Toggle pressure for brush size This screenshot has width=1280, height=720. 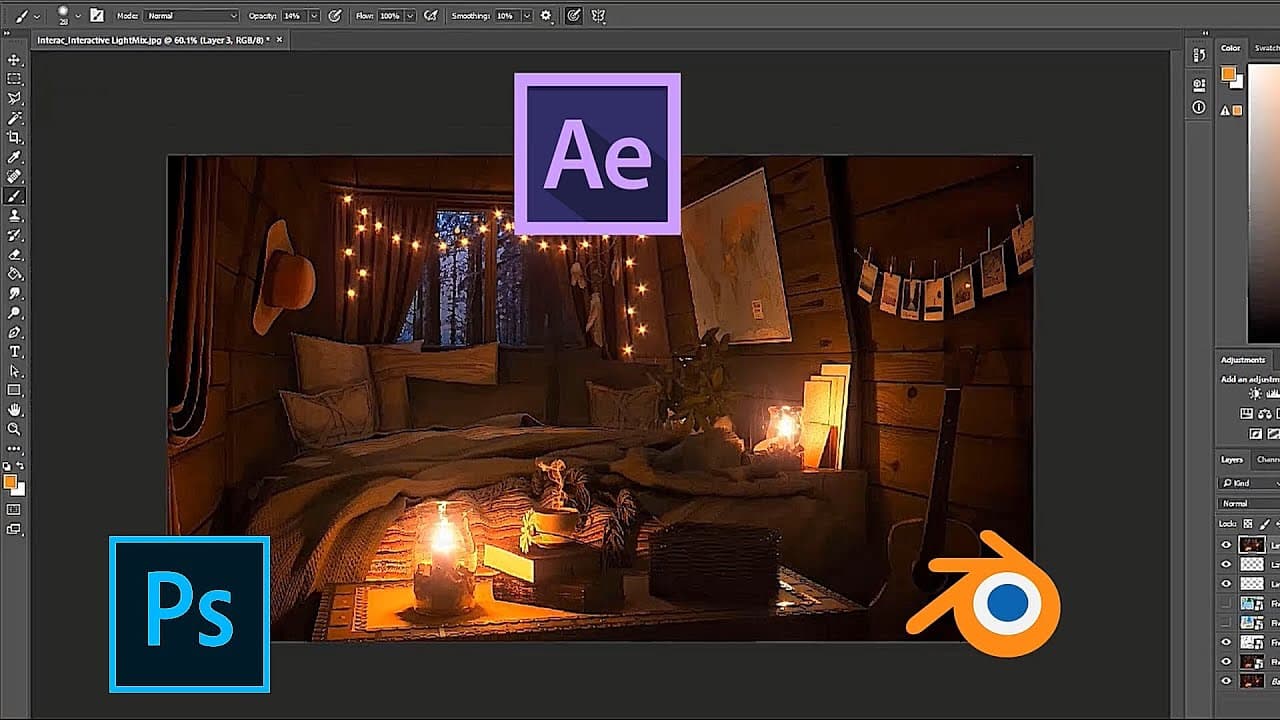[x=574, y=16]
